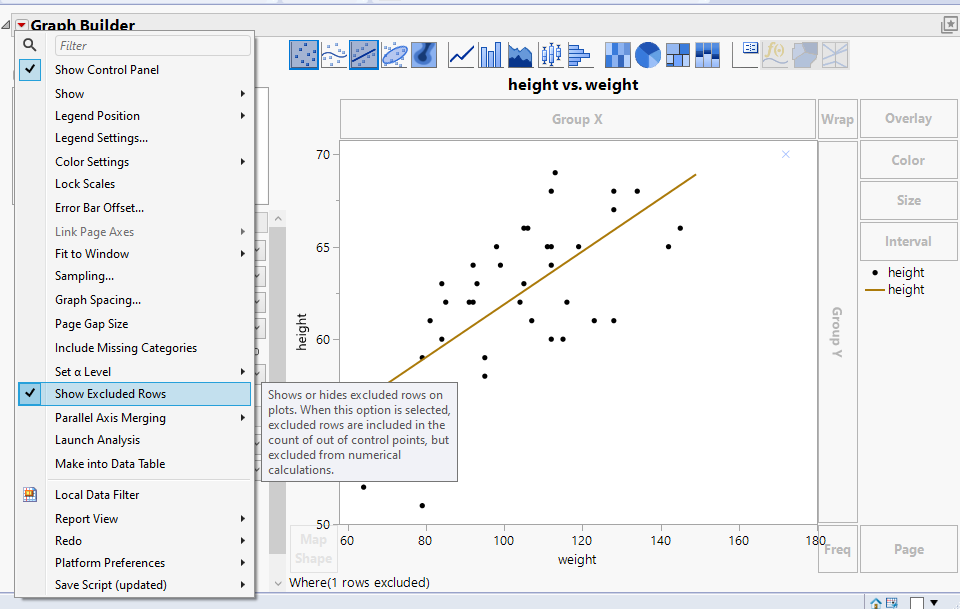Select the Points element icon
960x609 pixels.
(305, 55)
